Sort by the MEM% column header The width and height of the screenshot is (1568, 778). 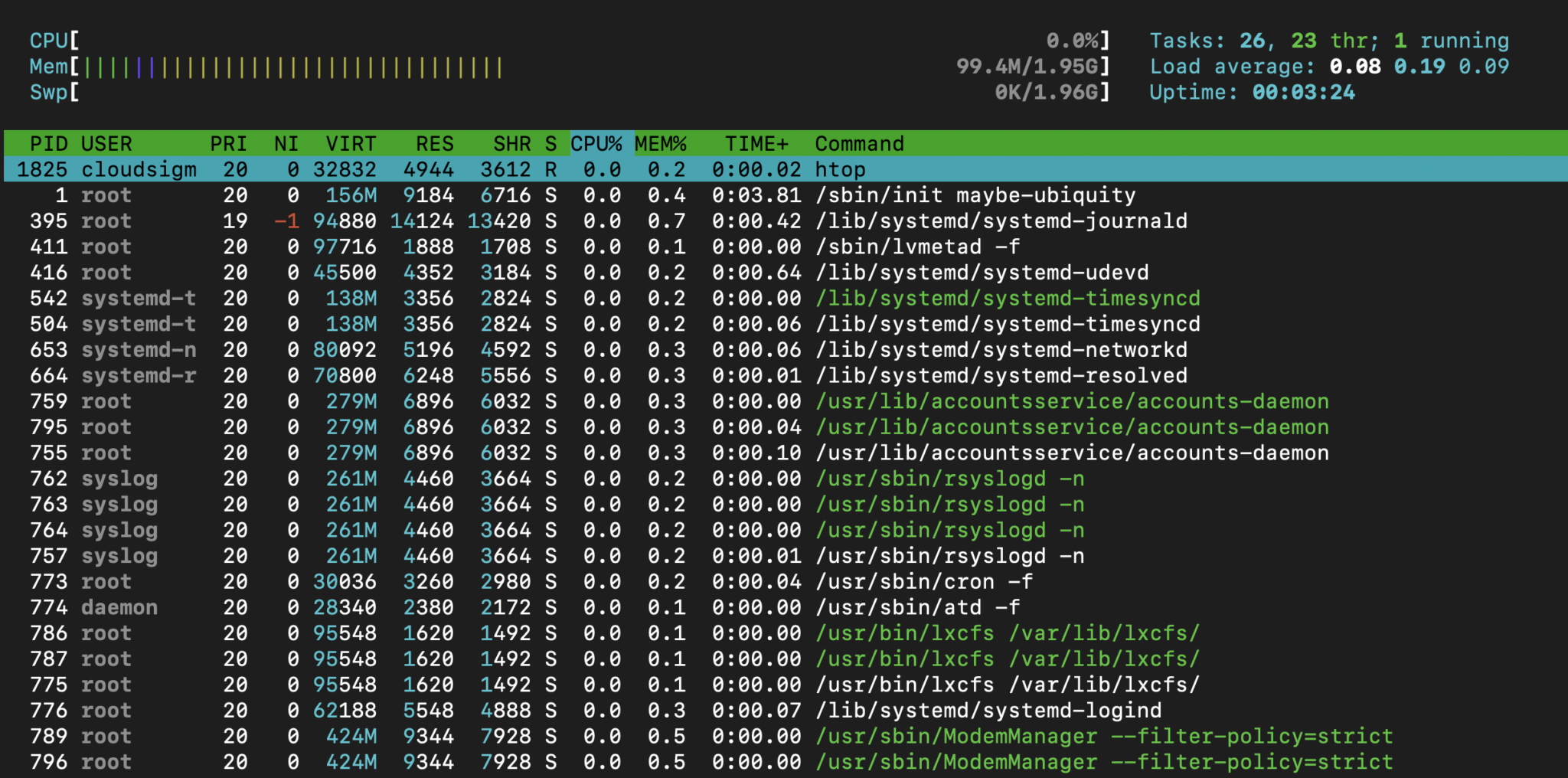point(663,143)
